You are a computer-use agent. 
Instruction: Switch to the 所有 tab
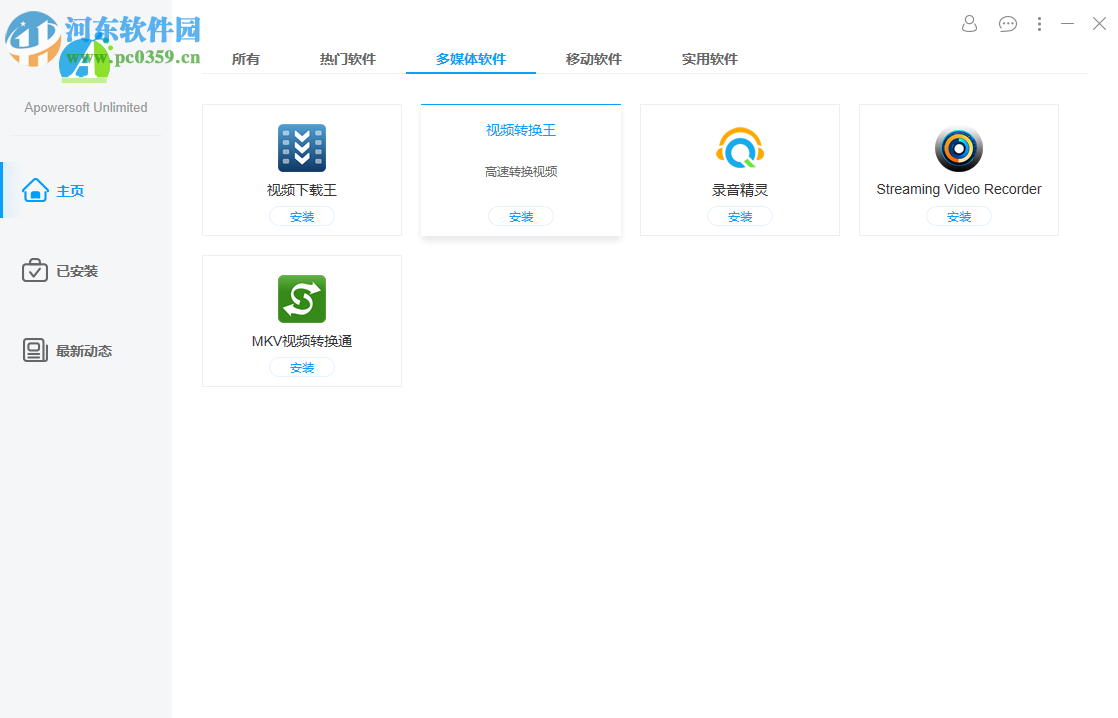(245, 59)
